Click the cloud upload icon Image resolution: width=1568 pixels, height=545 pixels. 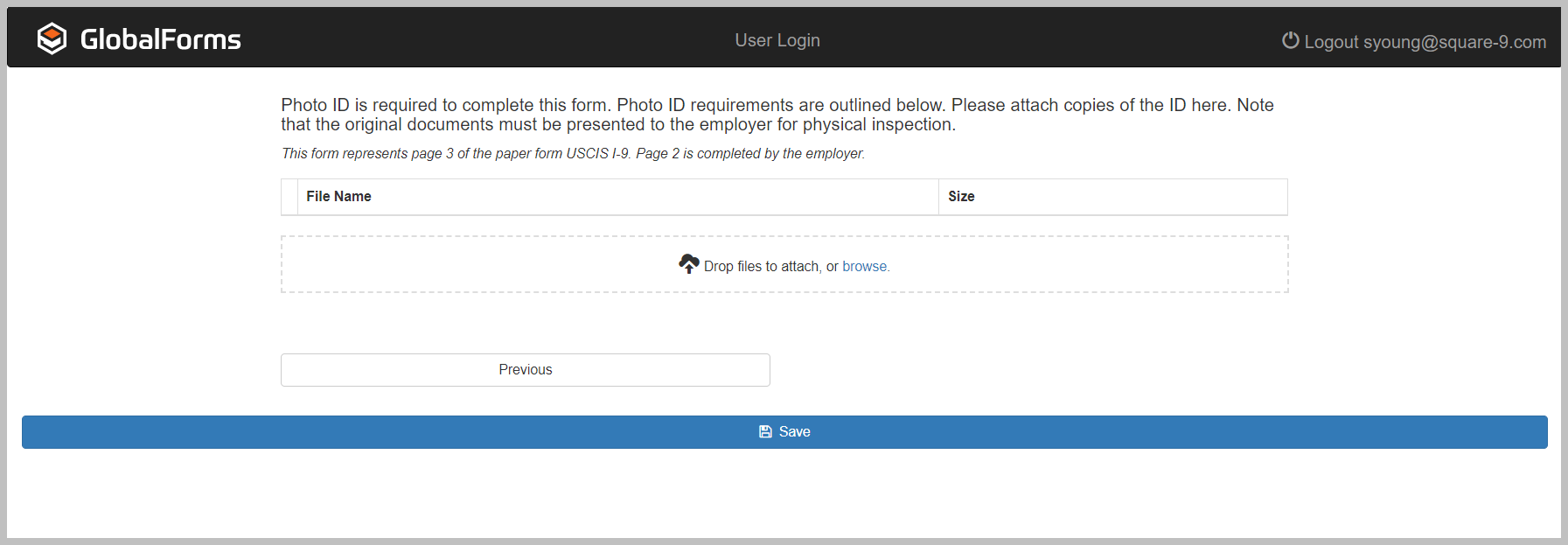(689, 263)
